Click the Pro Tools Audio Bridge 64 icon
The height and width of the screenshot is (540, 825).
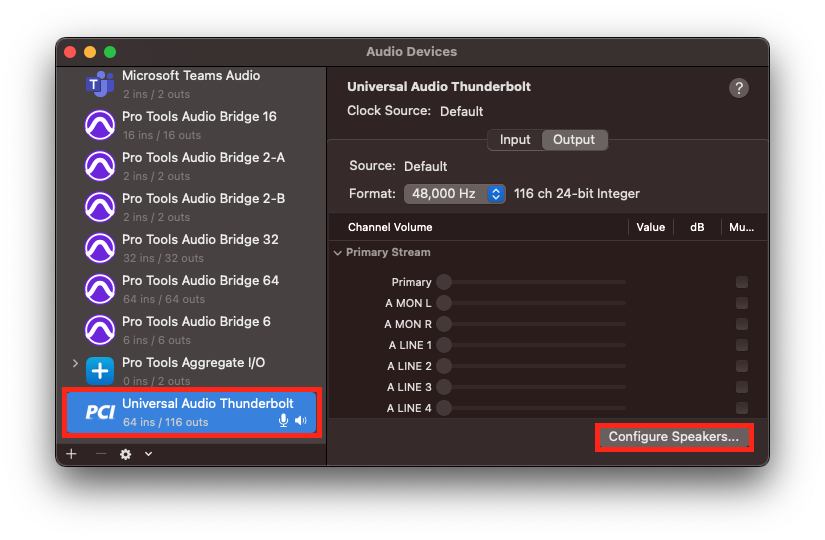point(100,289)
